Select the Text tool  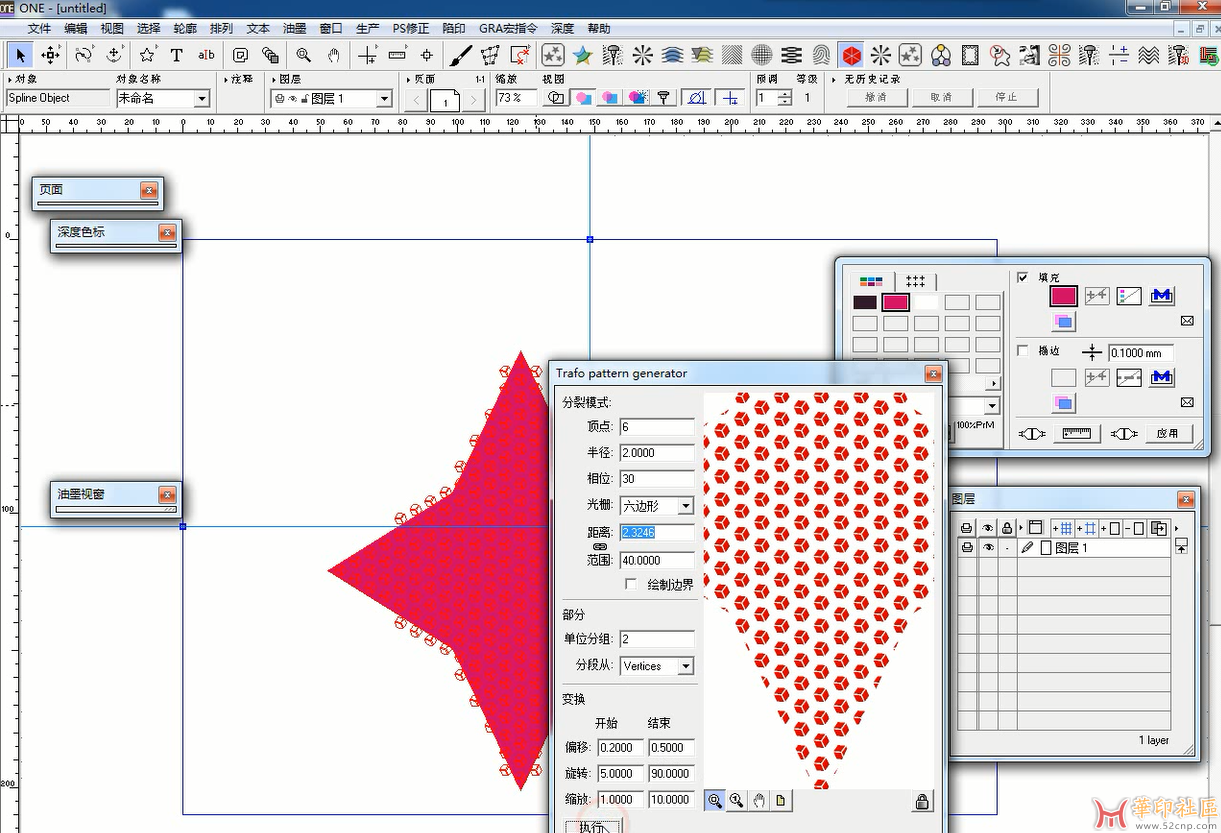(177, 55)
